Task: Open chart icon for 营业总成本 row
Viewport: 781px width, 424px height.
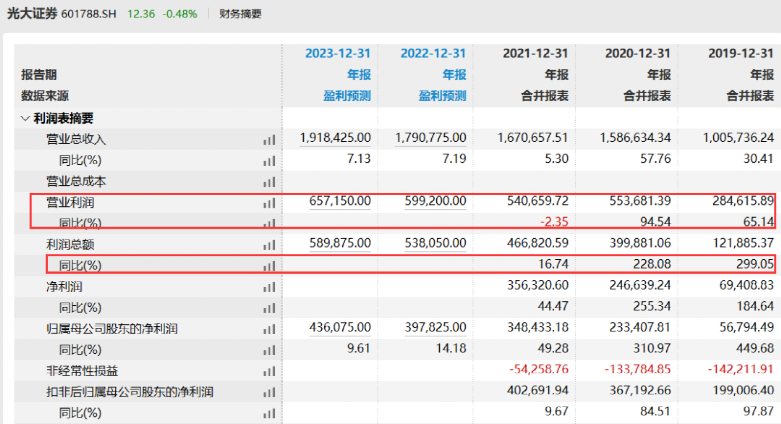Action: 269,182
